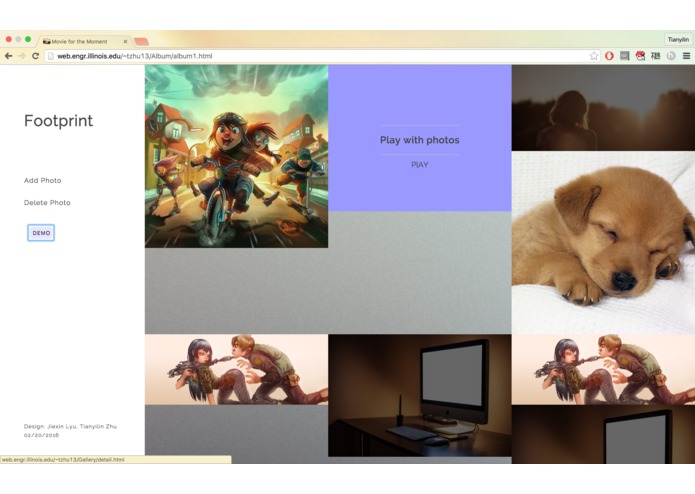Open the iMac on desk photo in center

coord(420,395)
